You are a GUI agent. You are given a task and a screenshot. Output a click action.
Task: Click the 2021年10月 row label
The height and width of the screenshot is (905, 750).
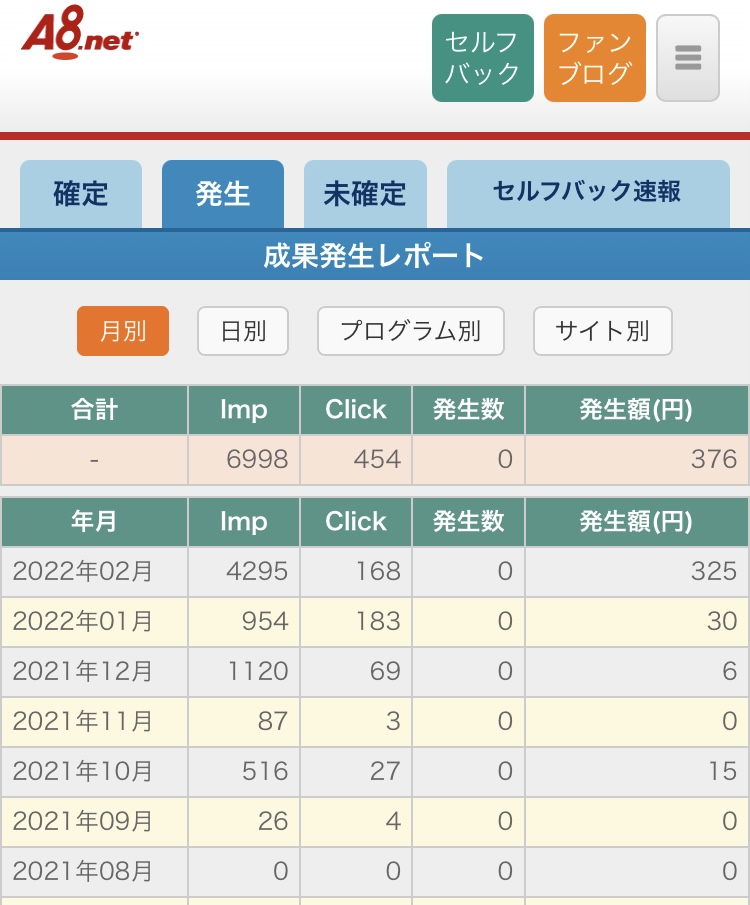click(x=83, y=771)
